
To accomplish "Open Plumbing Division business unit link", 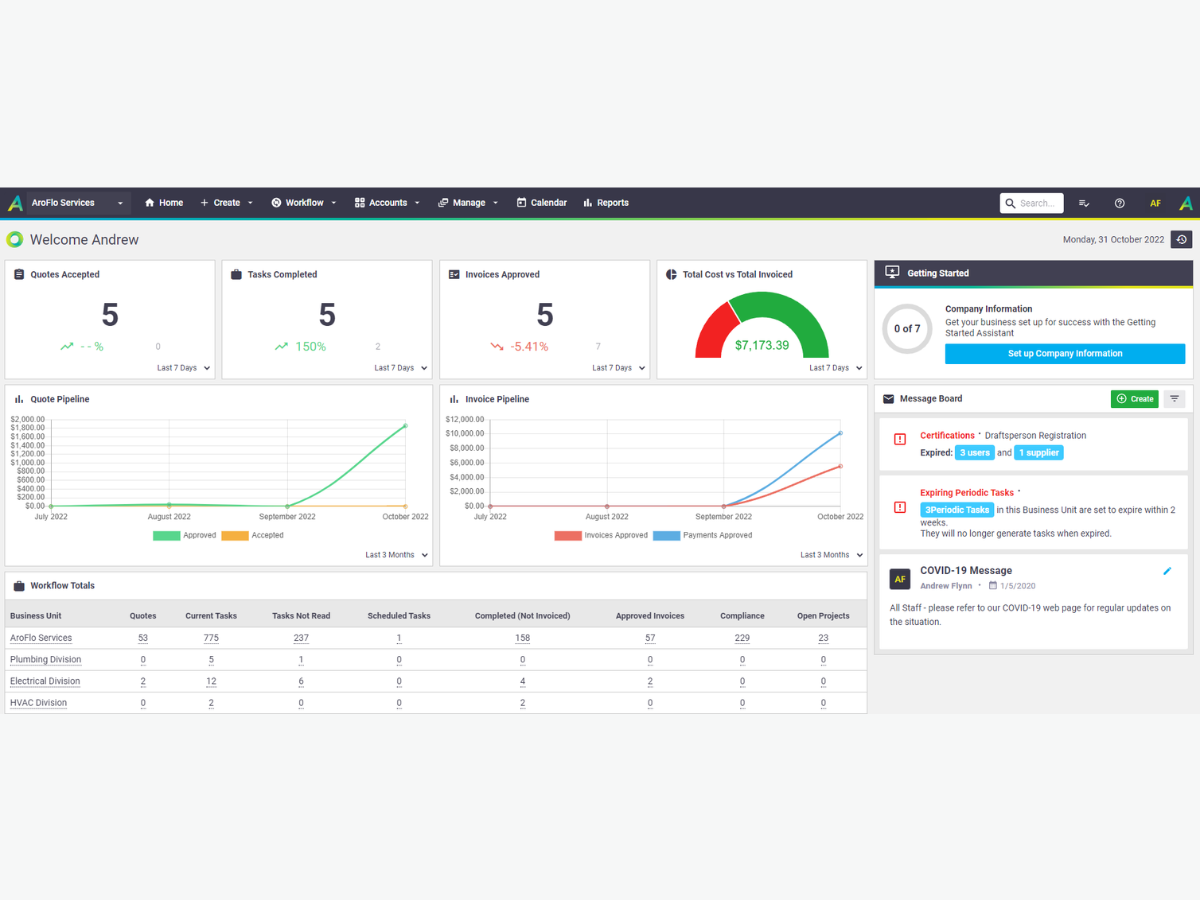I will [x=46, y=660].
